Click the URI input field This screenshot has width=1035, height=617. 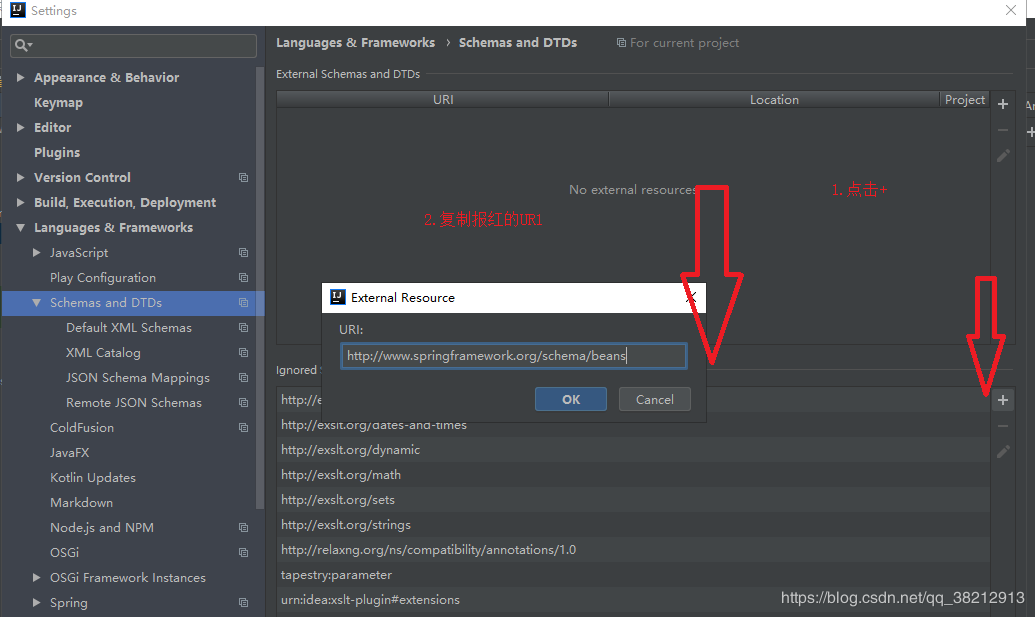tap(514, 356)
